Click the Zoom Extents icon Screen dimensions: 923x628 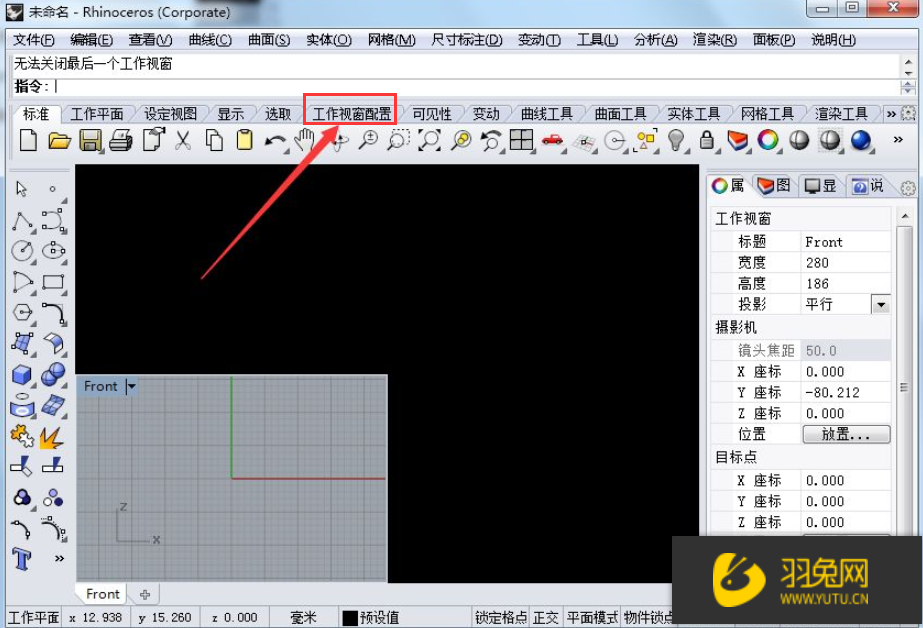[429, 141]
